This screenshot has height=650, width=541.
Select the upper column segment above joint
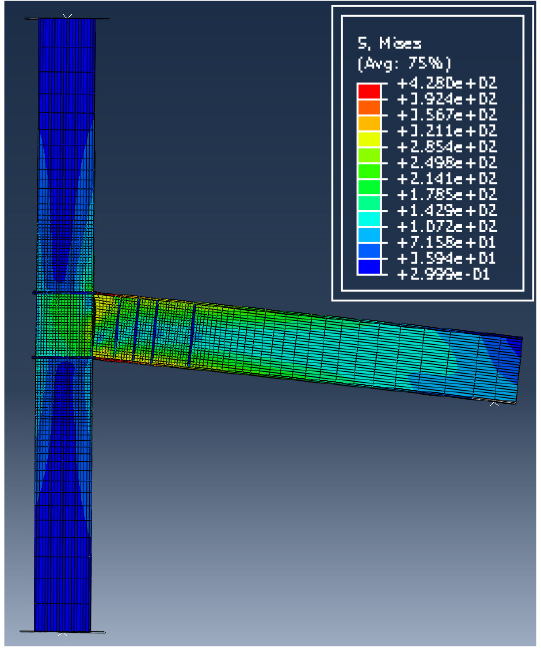tap(66, 155)
